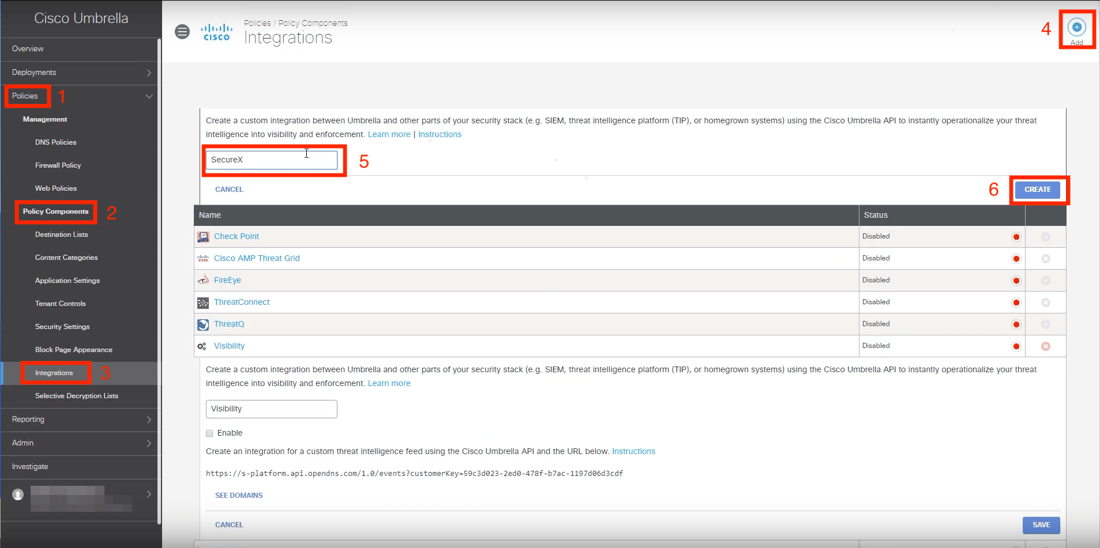1100x548 pixels.
Task: Open the Cisco AMP Threat Grid link
Action: 257,258
